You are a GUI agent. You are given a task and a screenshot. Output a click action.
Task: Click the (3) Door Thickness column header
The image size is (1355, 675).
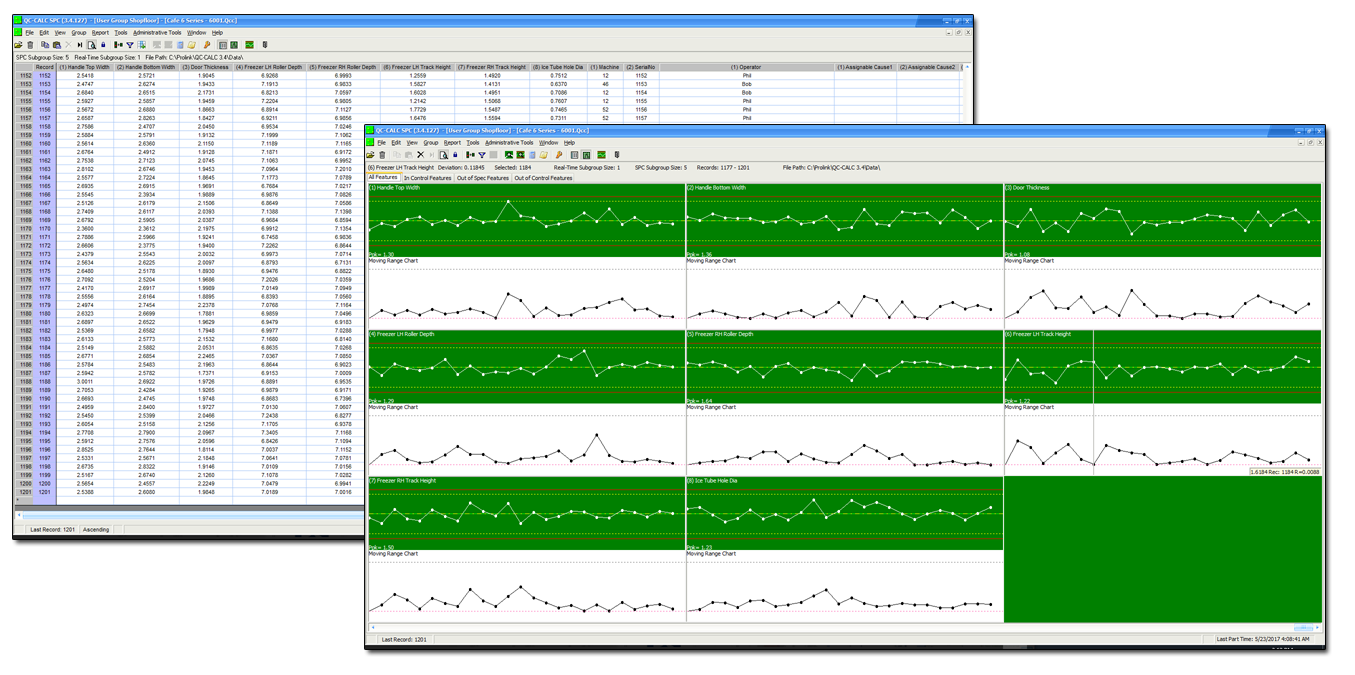205,67
